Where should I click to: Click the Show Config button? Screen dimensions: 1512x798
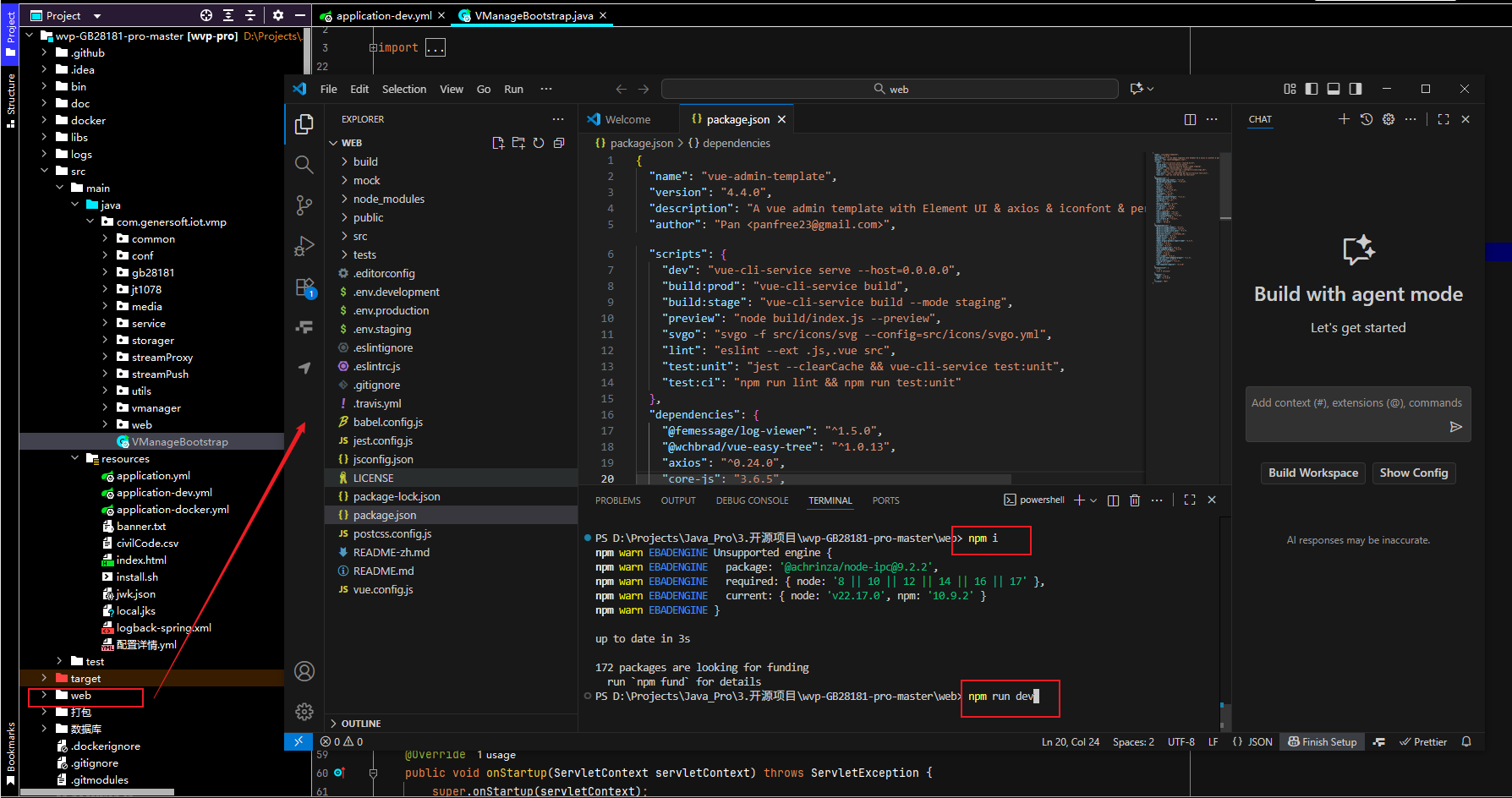[x=1413, y=473]
